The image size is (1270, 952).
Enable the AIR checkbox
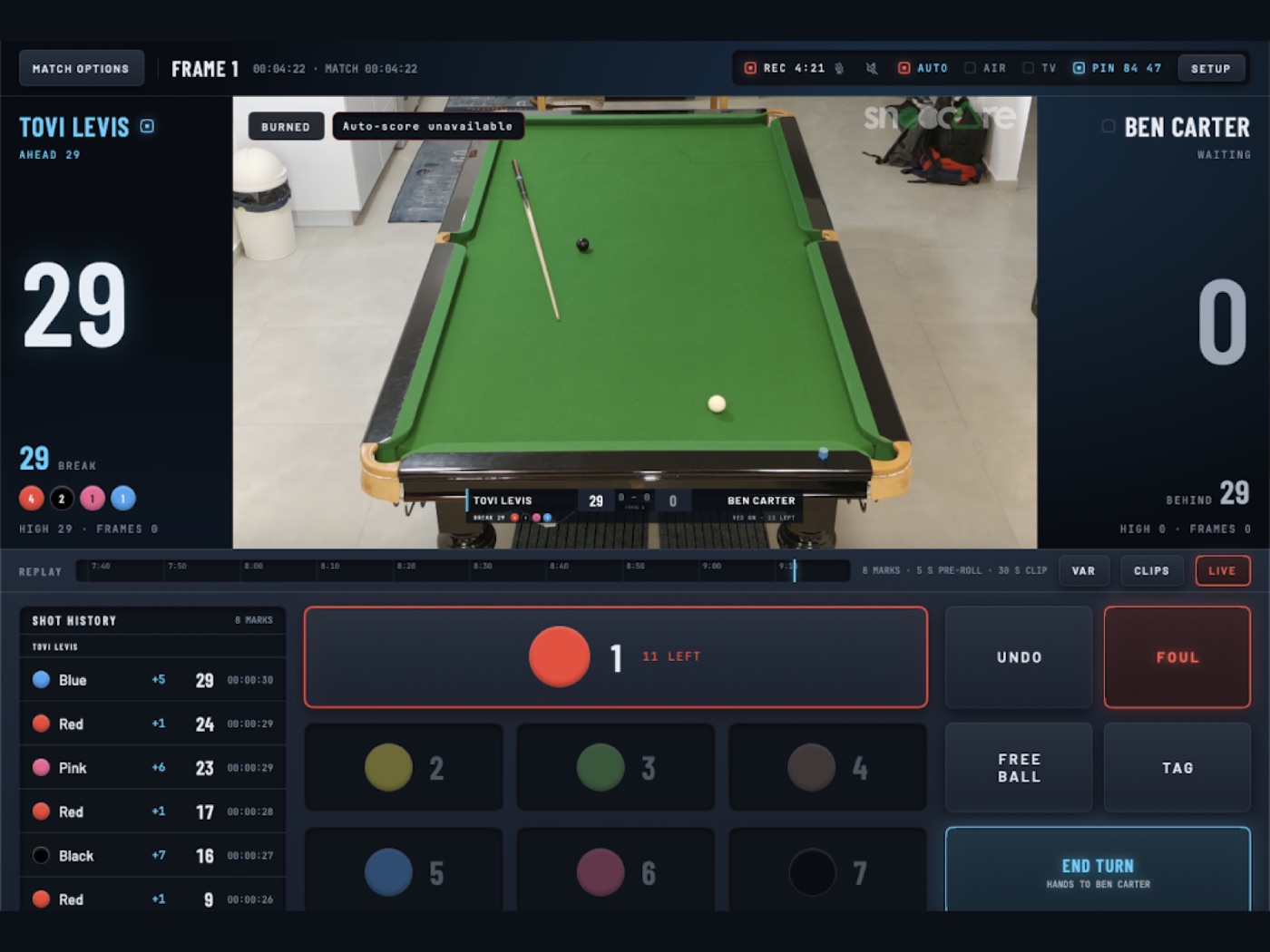(970, 68)
